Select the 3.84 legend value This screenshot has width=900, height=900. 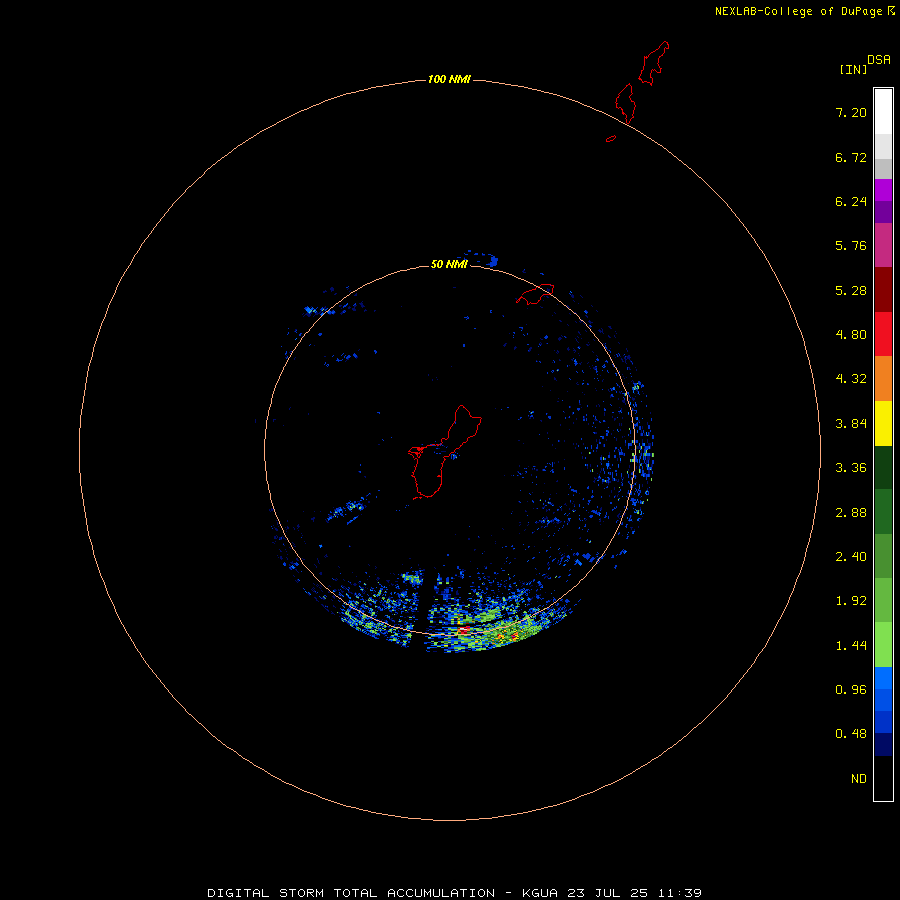[851, 424]
